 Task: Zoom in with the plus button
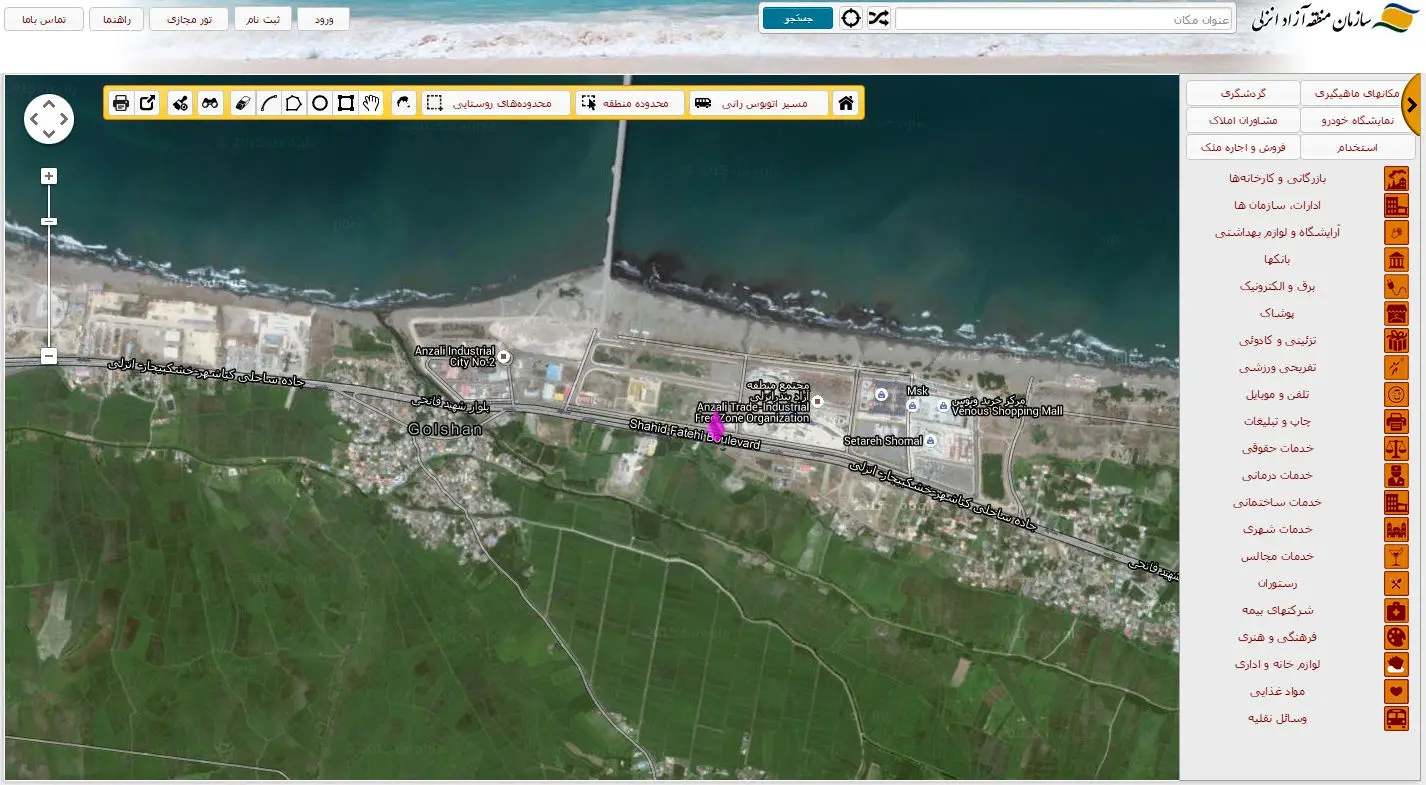(x=49, y=176)
